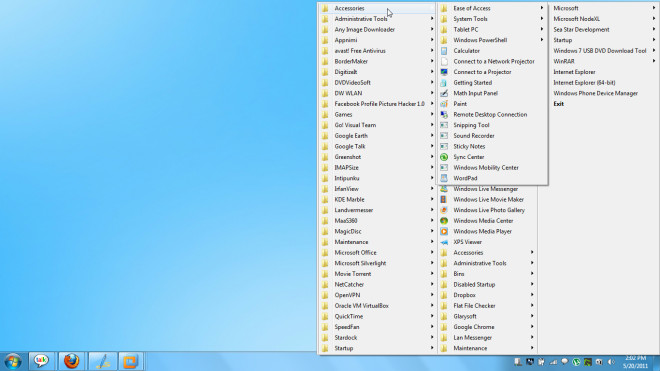The width and height of the screenshot is (660, 371).
Task: Open the Windows Start button
Action: (13, 361)
